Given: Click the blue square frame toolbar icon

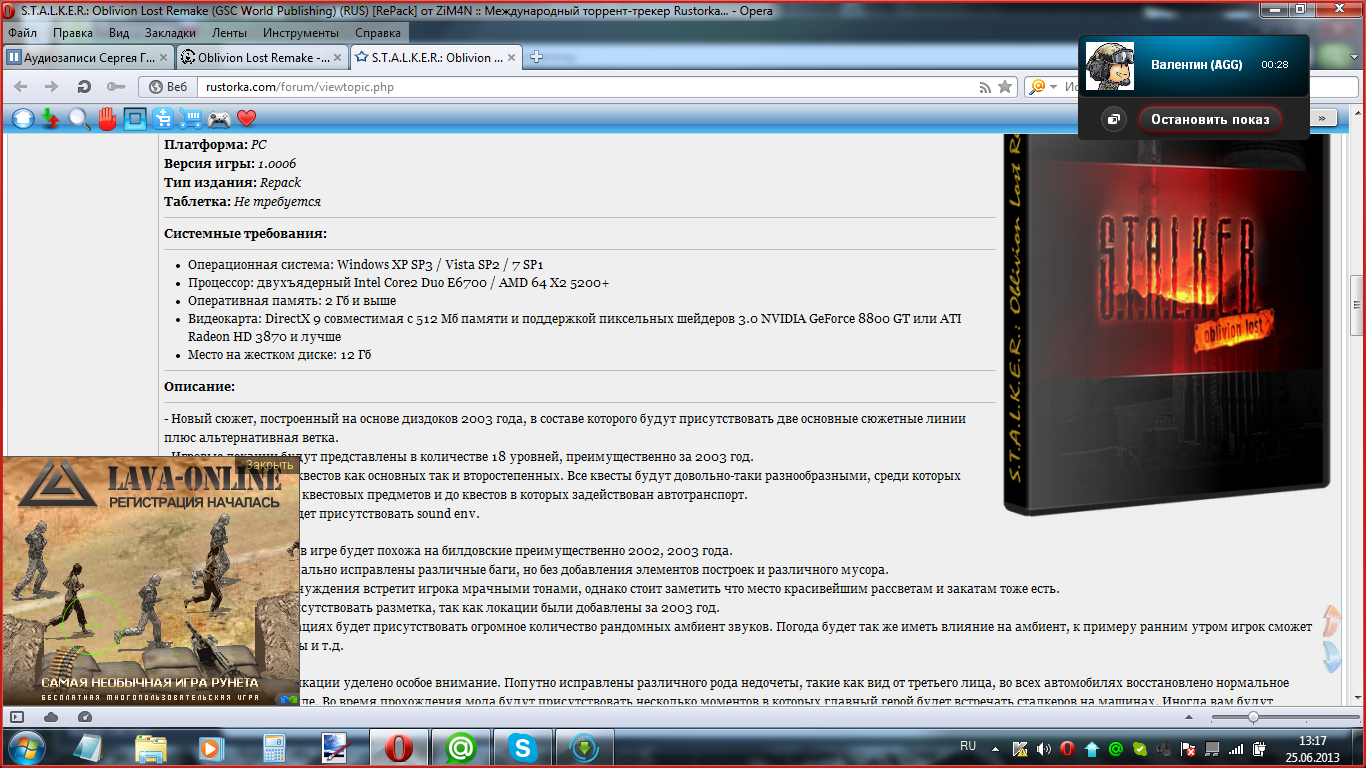Looking at the screenshot, I should click(x=135, y=119).
